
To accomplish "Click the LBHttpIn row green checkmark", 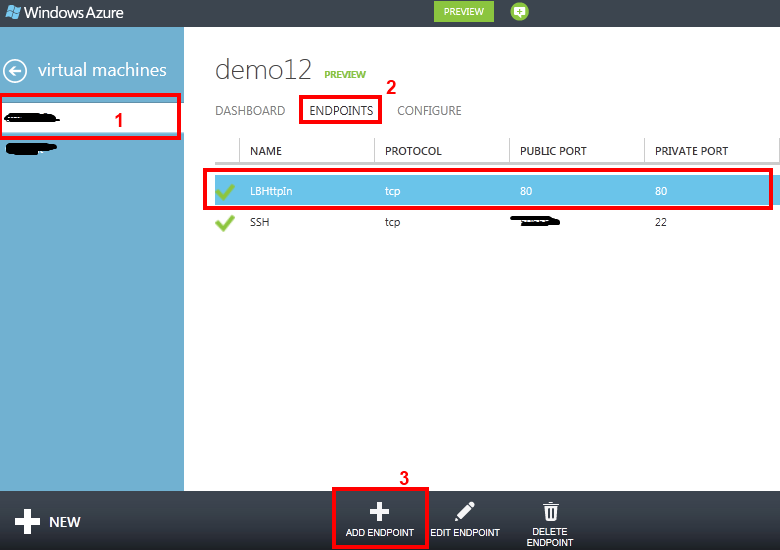I will [x=225, y=191].
